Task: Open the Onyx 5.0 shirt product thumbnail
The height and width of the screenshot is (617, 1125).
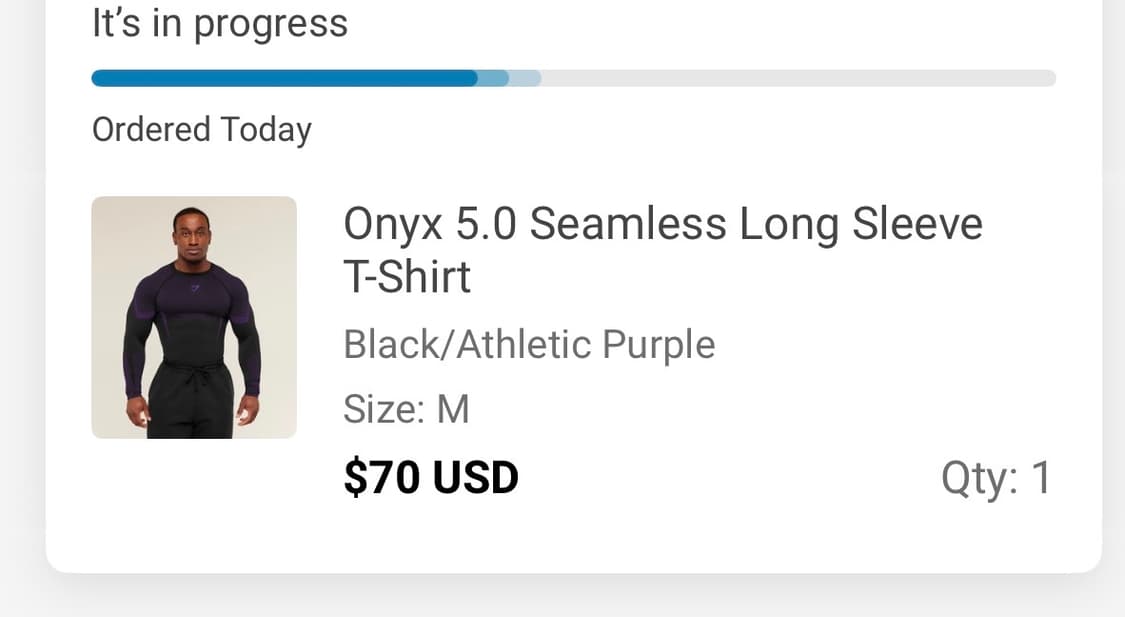Action: tap(194, 317)
